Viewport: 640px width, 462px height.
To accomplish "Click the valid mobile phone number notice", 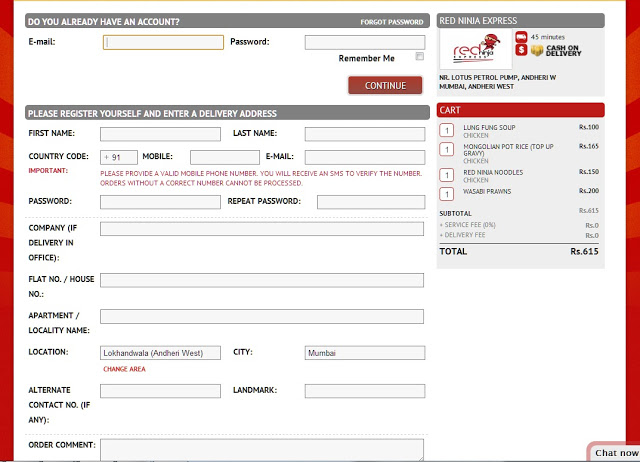I will (261, 178).
